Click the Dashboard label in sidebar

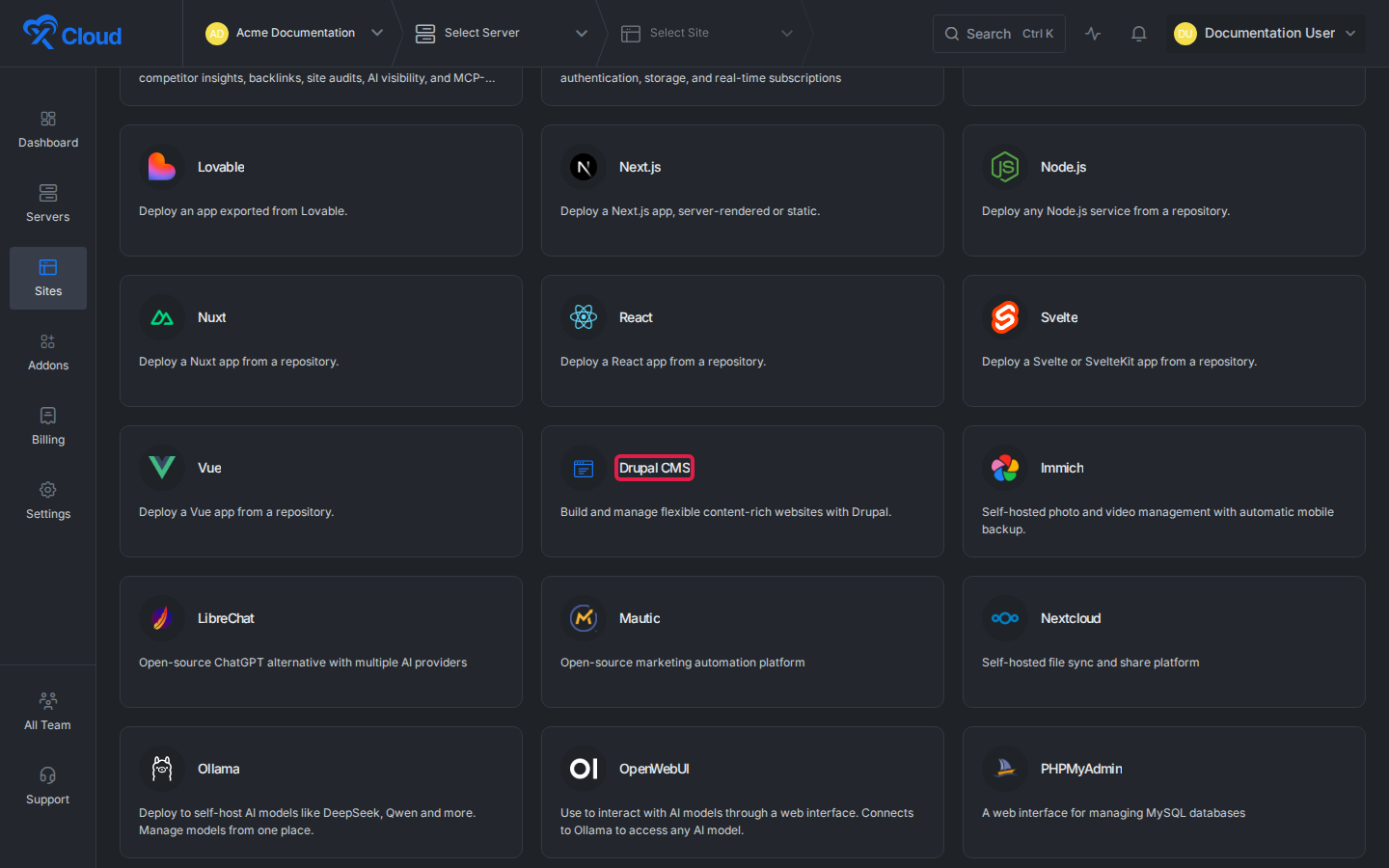coord(48,143)
